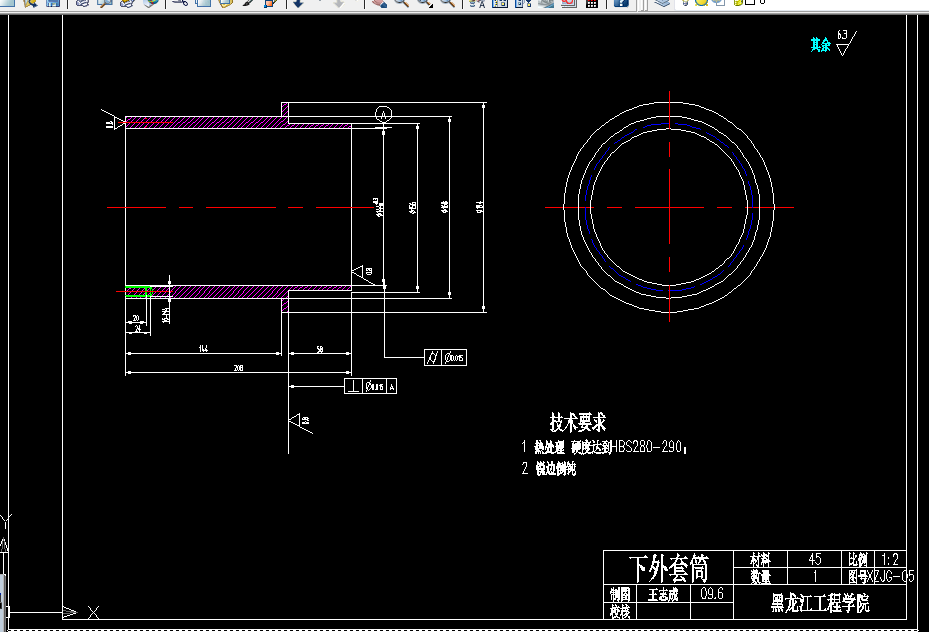The height and width of the screenshot is (632, 929).
Task: Open a drawing with the Open icon
Action: pos(30,2)
